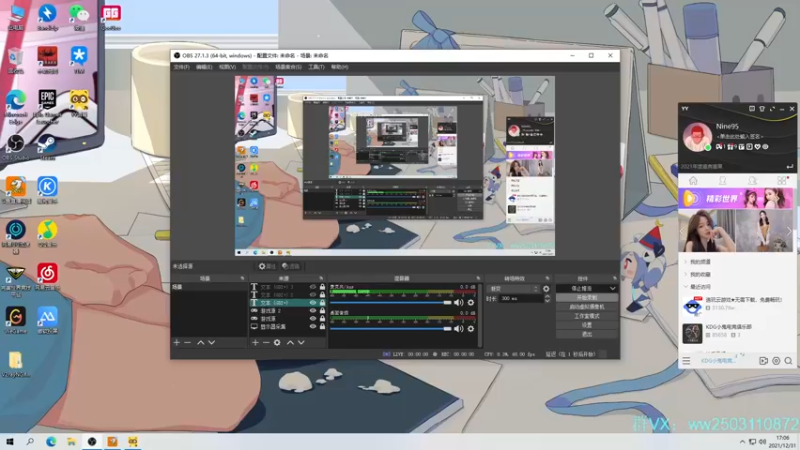This screenshot has height=450, width=800.
Task: Click 开始录制 button
Action: pyautogui.click(x=587, y=297)
